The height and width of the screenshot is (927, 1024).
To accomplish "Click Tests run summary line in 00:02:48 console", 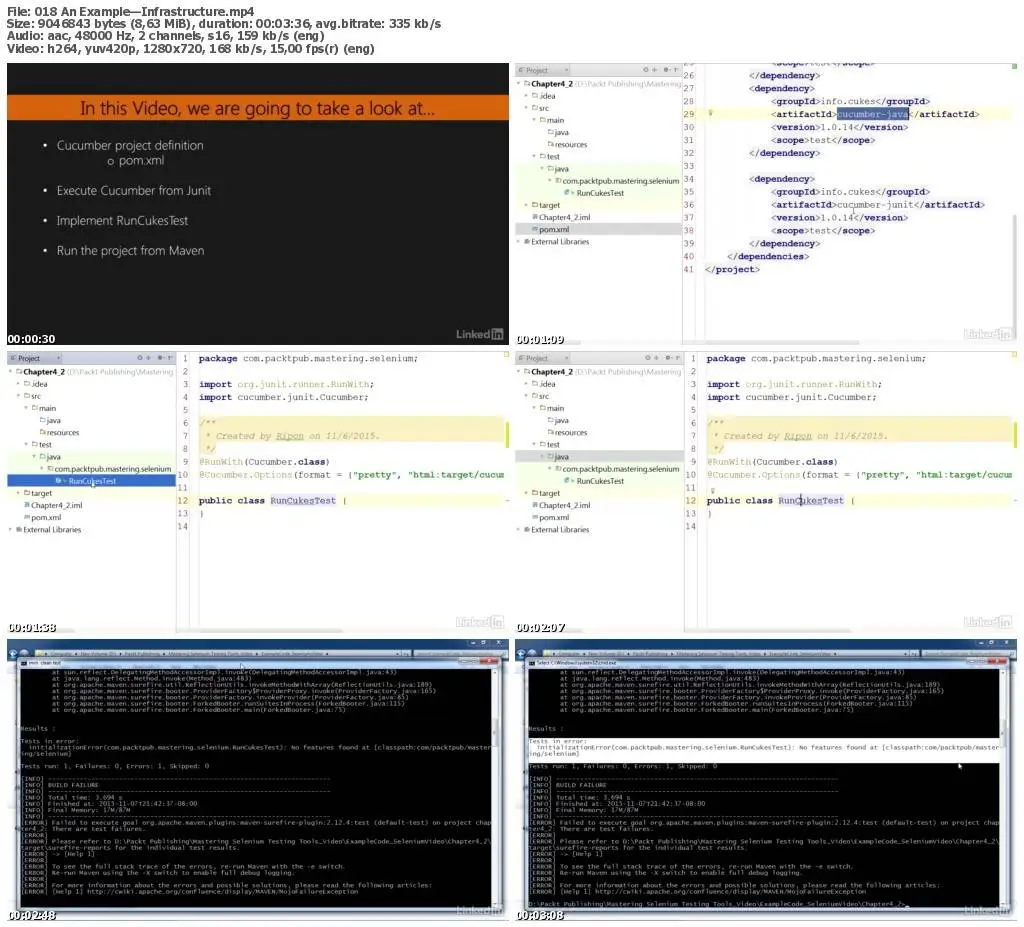I will pyautogui.click(x=115, y=766).
